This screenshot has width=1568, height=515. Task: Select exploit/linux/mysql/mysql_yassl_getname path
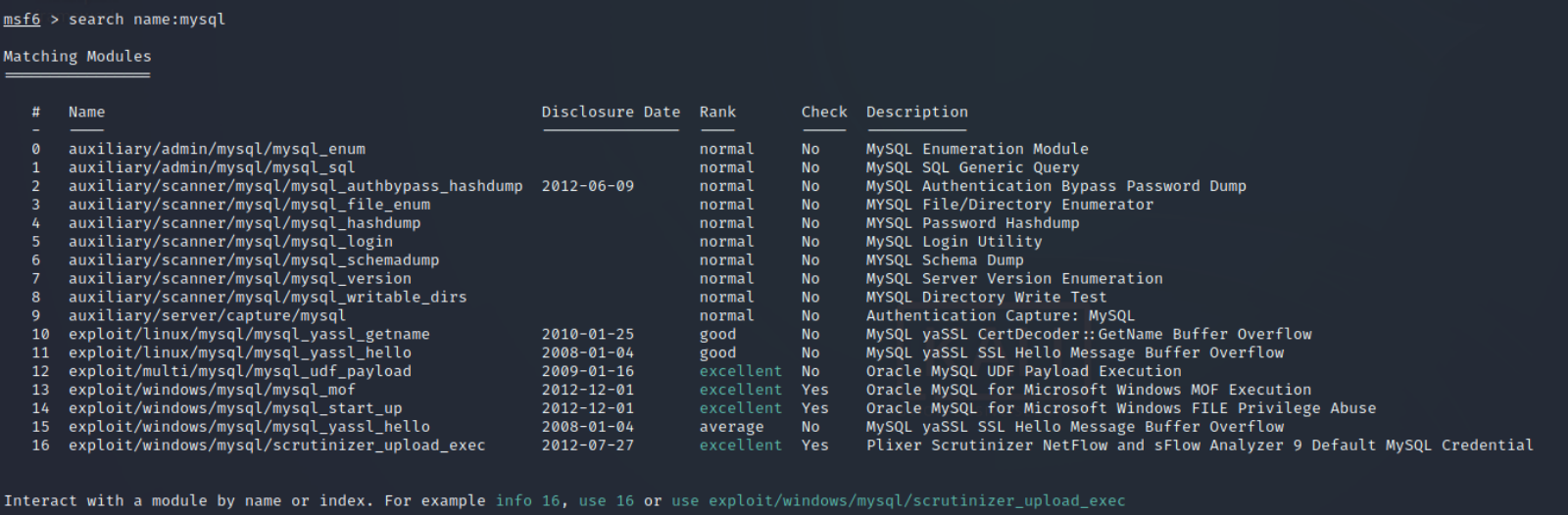click(x=249, y=336)
